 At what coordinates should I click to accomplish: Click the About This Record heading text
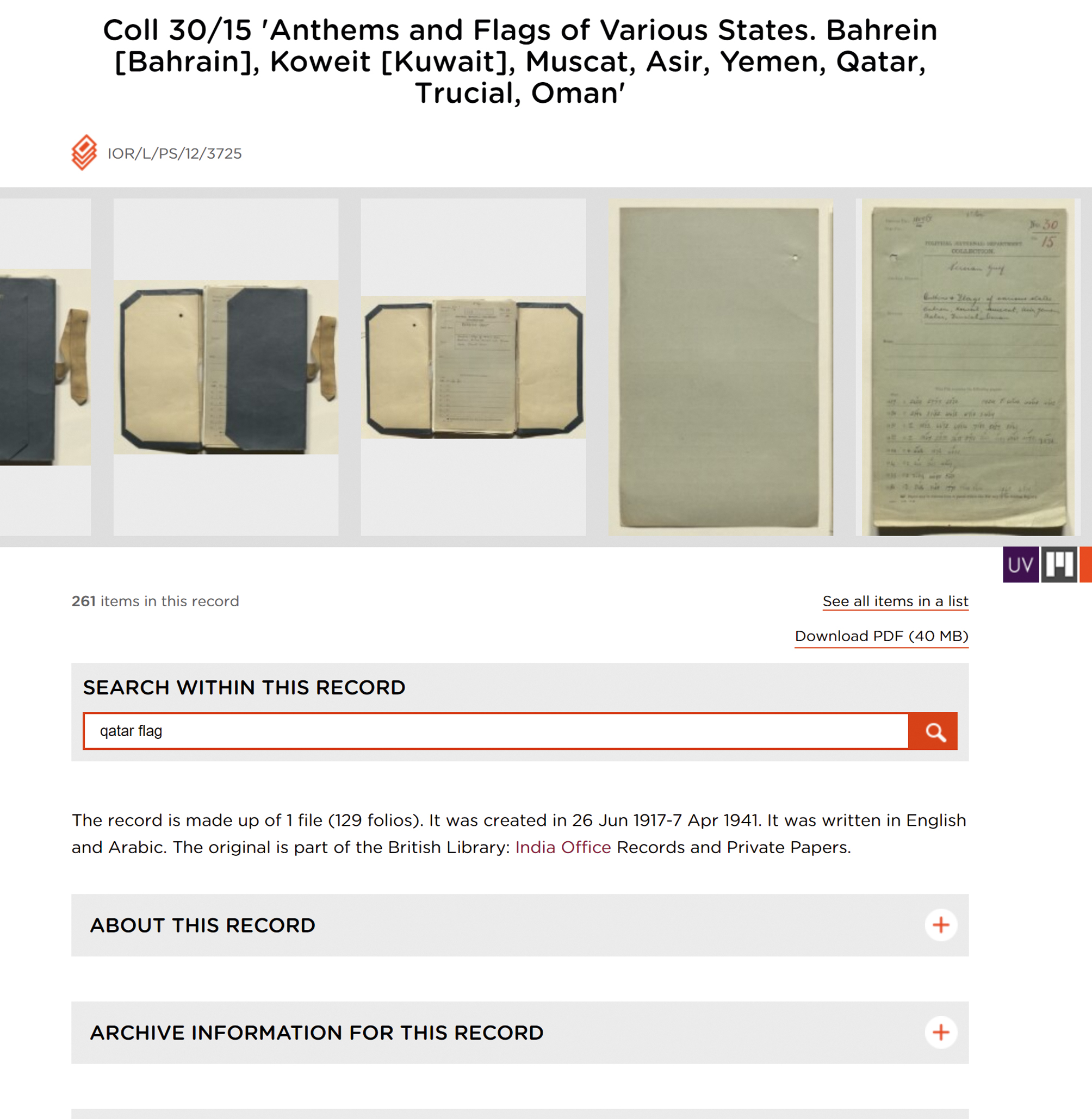click(202, 925)
